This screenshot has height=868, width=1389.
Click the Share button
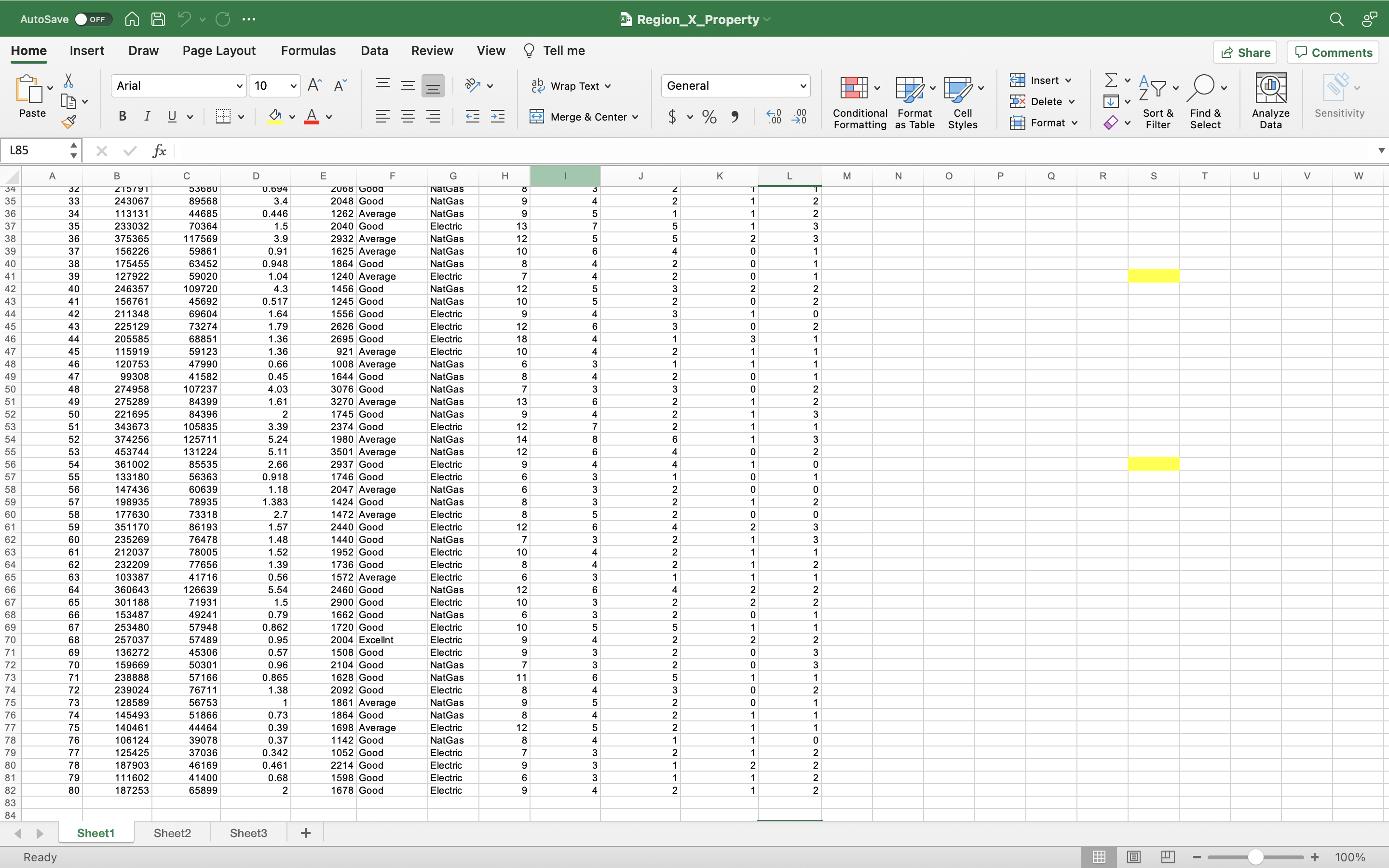click(x=1245, y=52)
